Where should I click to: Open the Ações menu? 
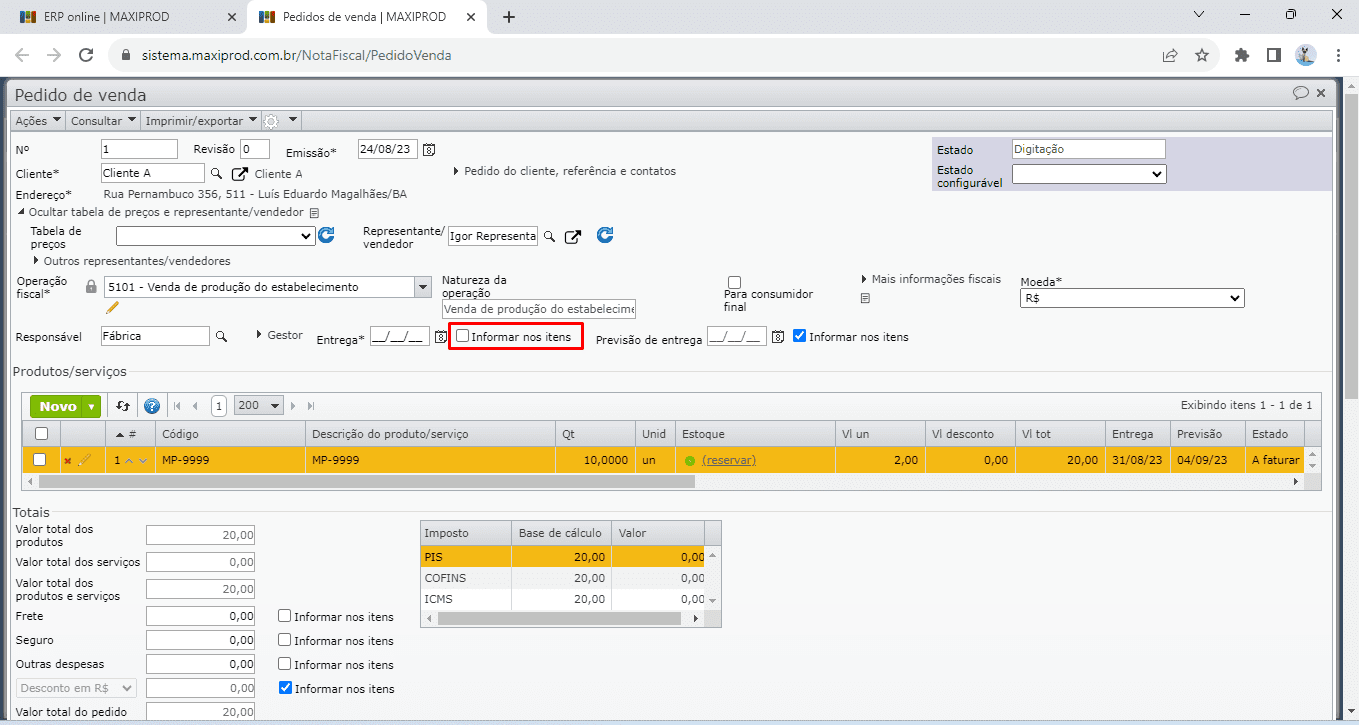pyautogui.click(x=37, y=121)
